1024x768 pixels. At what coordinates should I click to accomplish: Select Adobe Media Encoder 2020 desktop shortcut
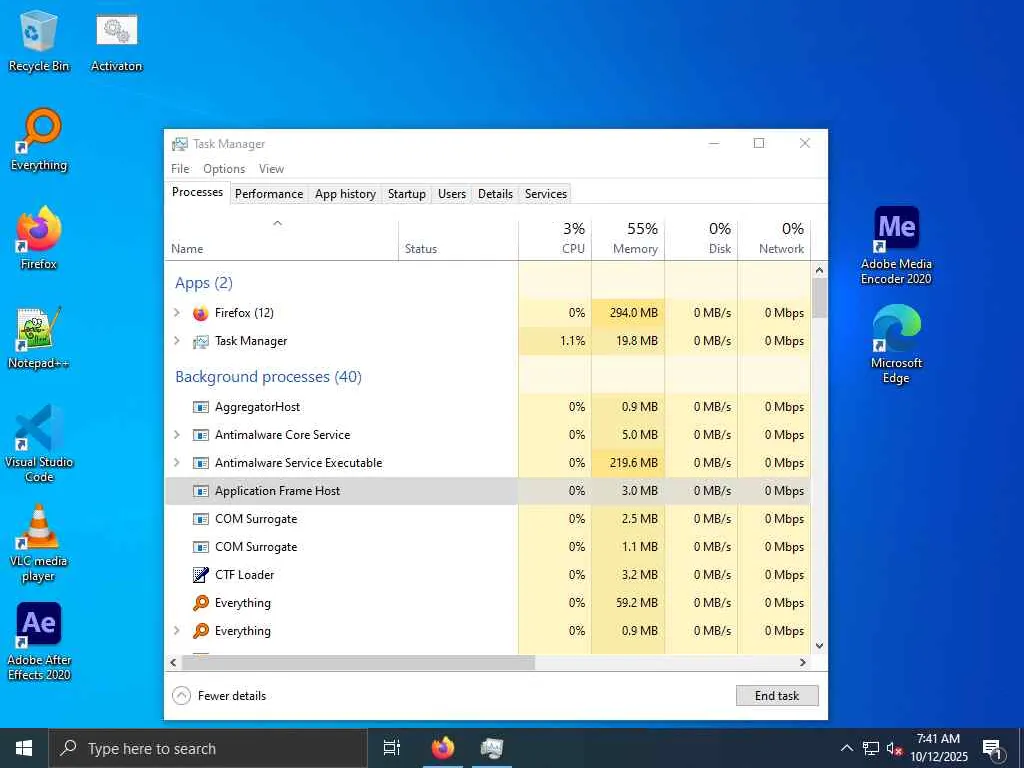coord(896,246)
